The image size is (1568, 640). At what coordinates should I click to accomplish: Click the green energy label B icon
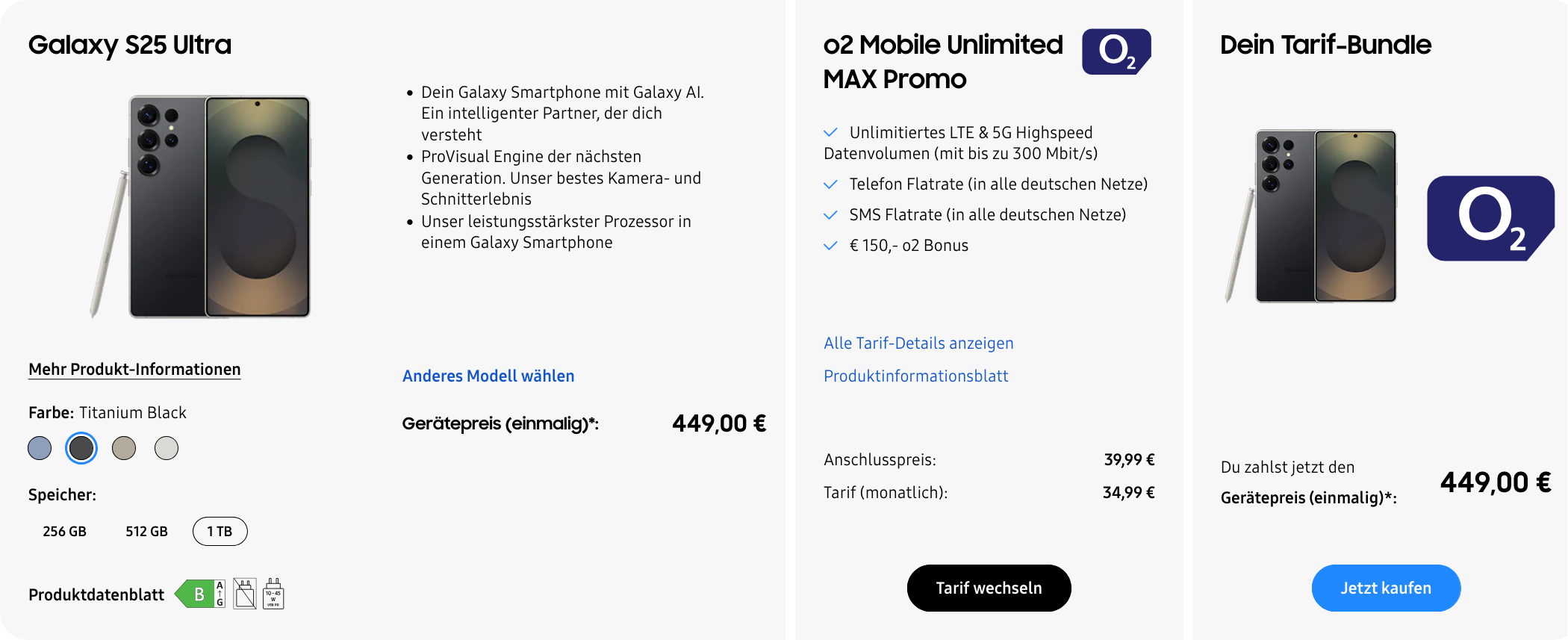point(199,594)
